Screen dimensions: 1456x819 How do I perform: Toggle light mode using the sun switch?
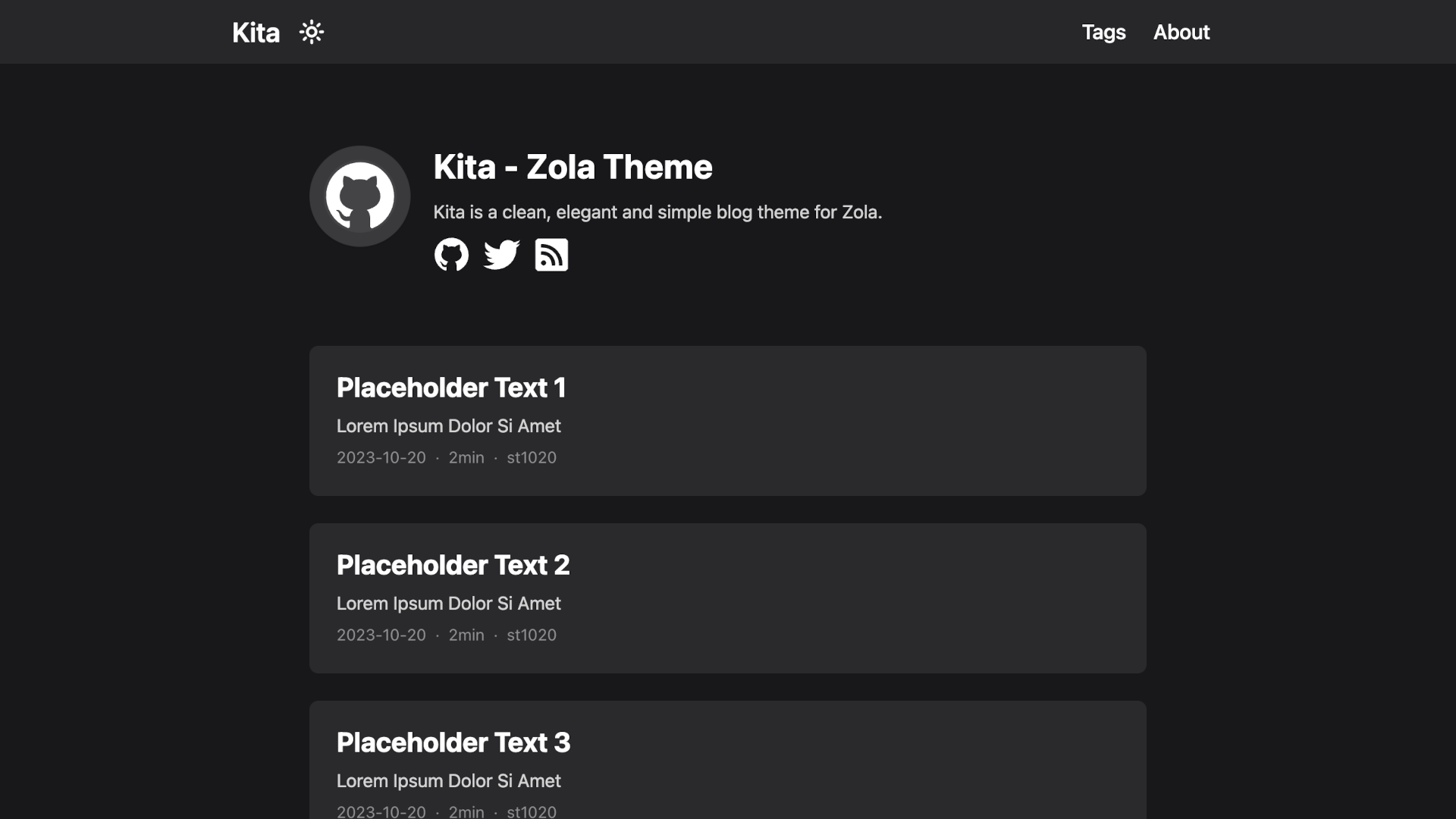click(x=312, y=32)
